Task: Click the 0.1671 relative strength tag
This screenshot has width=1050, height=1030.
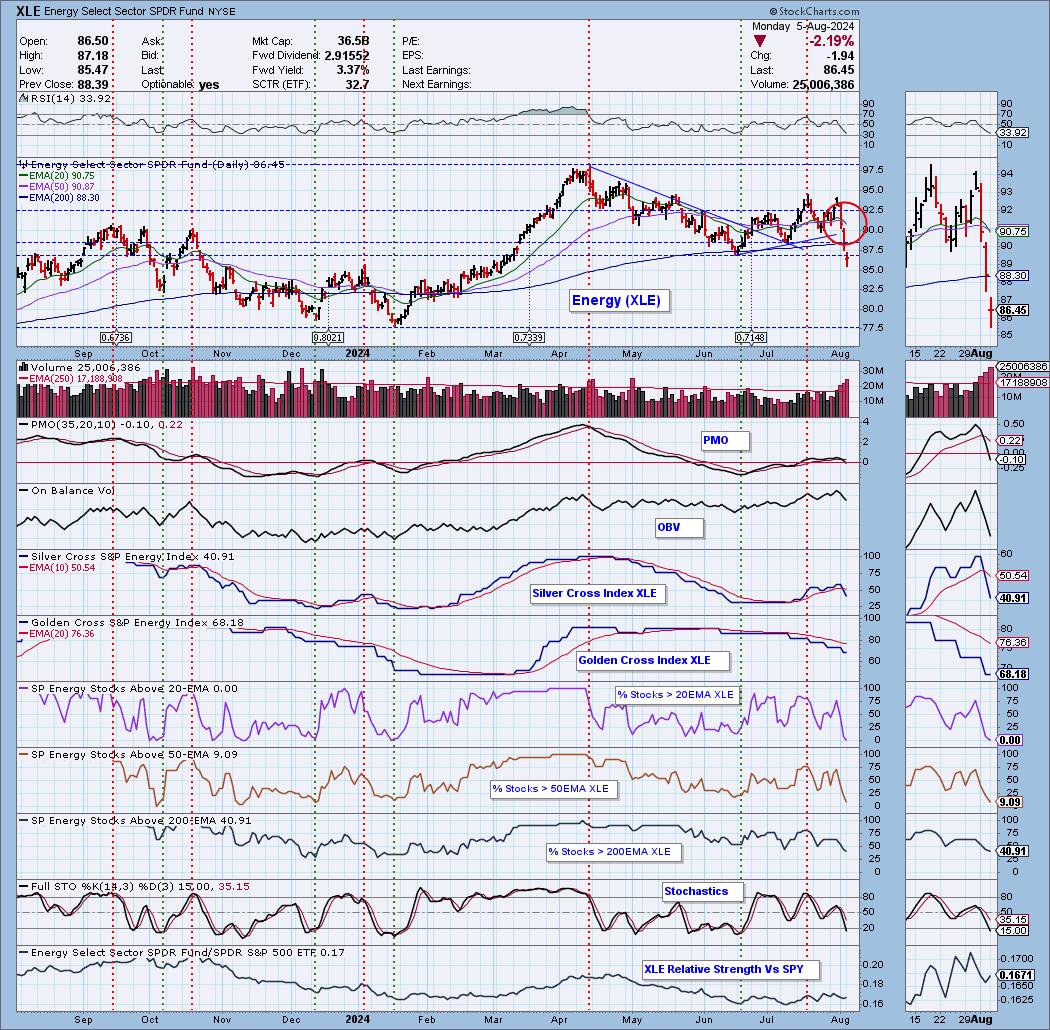Action: tap(1015, 976)
